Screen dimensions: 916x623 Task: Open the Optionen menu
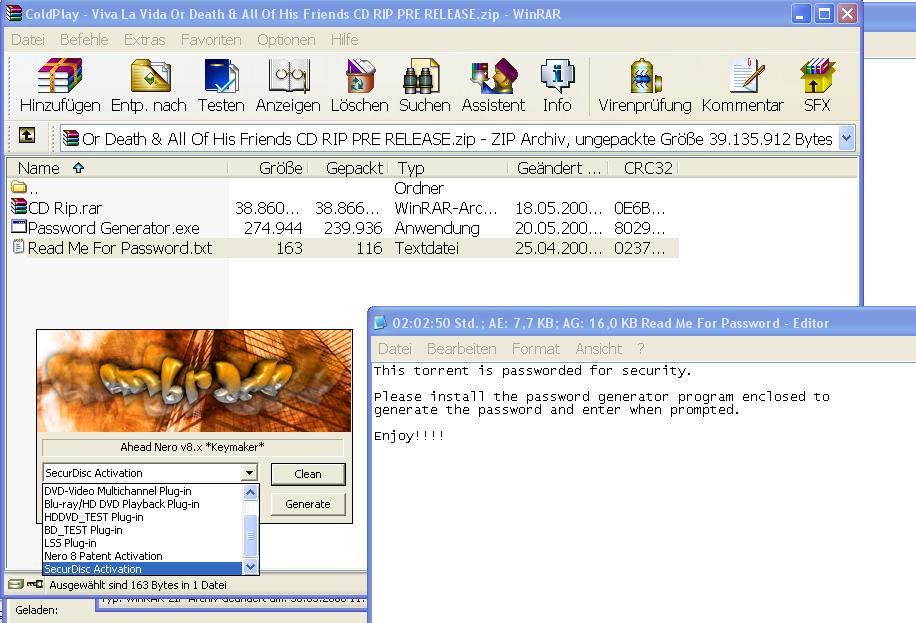(x=286, y=40)
